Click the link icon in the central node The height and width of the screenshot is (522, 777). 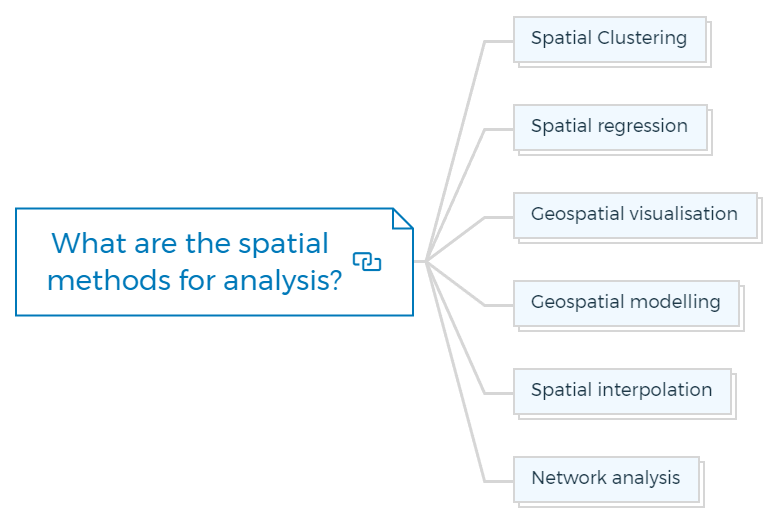367,261
